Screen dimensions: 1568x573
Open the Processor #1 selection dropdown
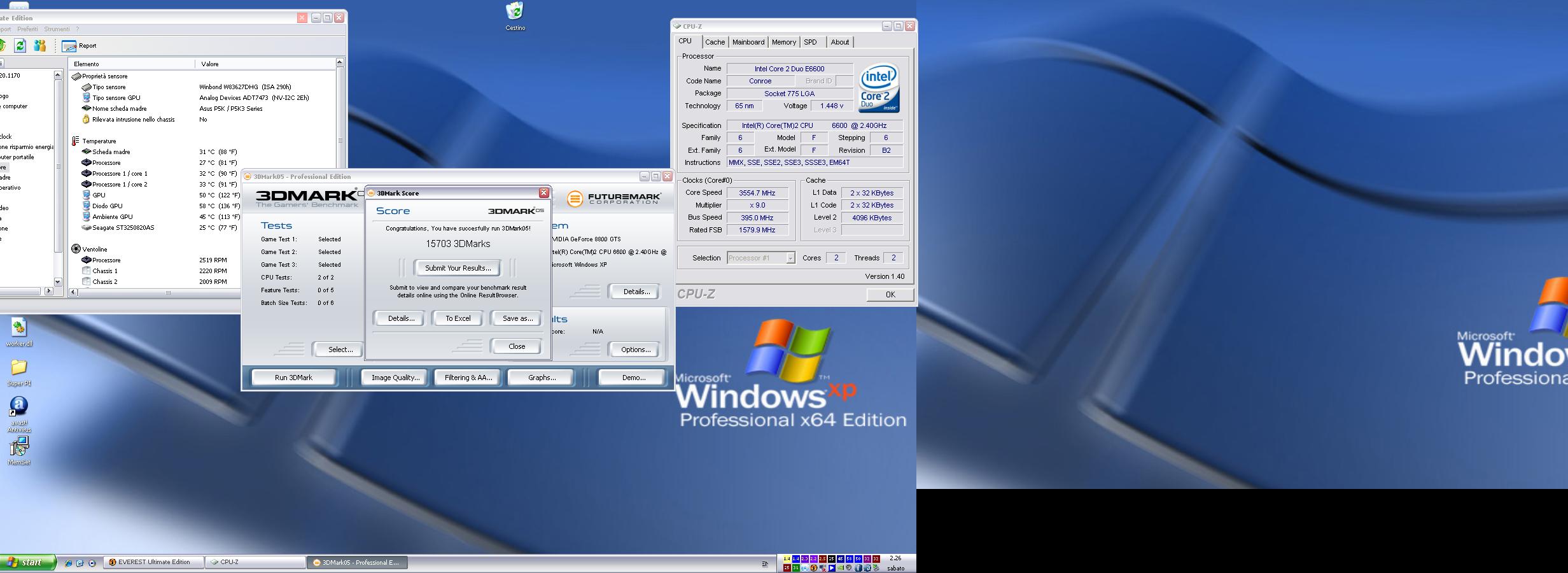click(x=761, y=258)
